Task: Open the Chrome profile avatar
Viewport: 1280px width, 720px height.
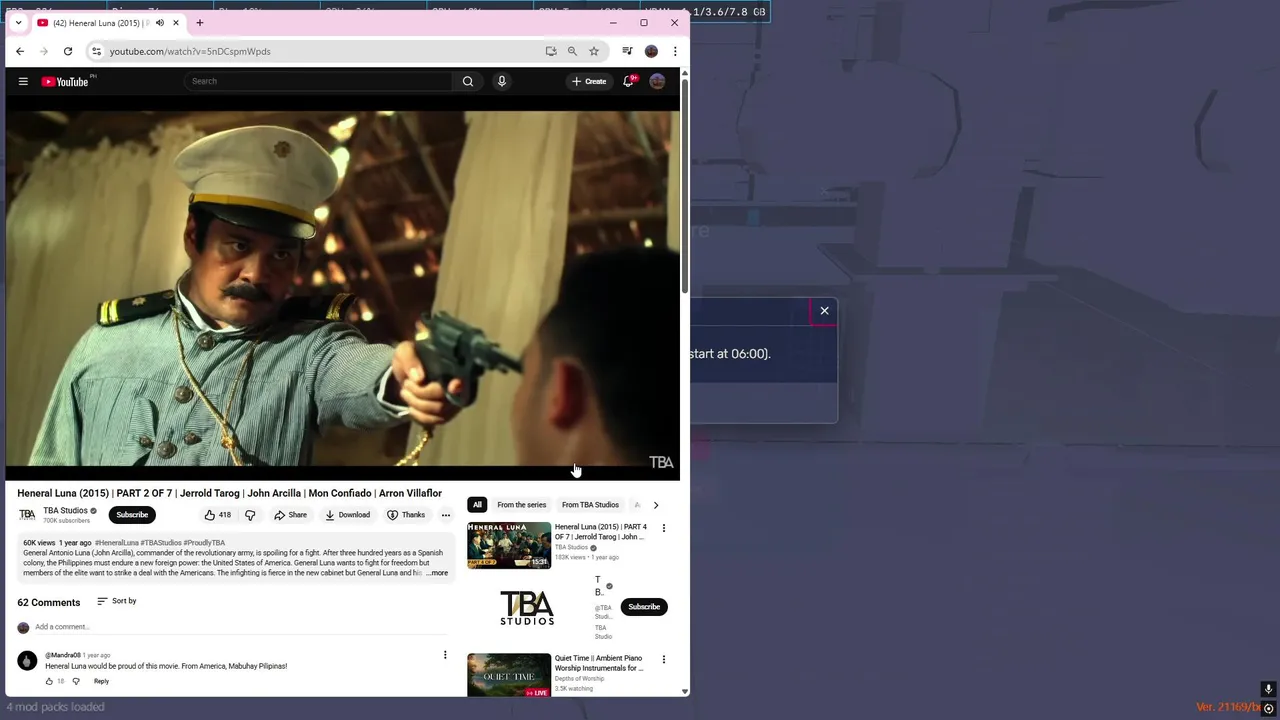Action: click(651, 51)
